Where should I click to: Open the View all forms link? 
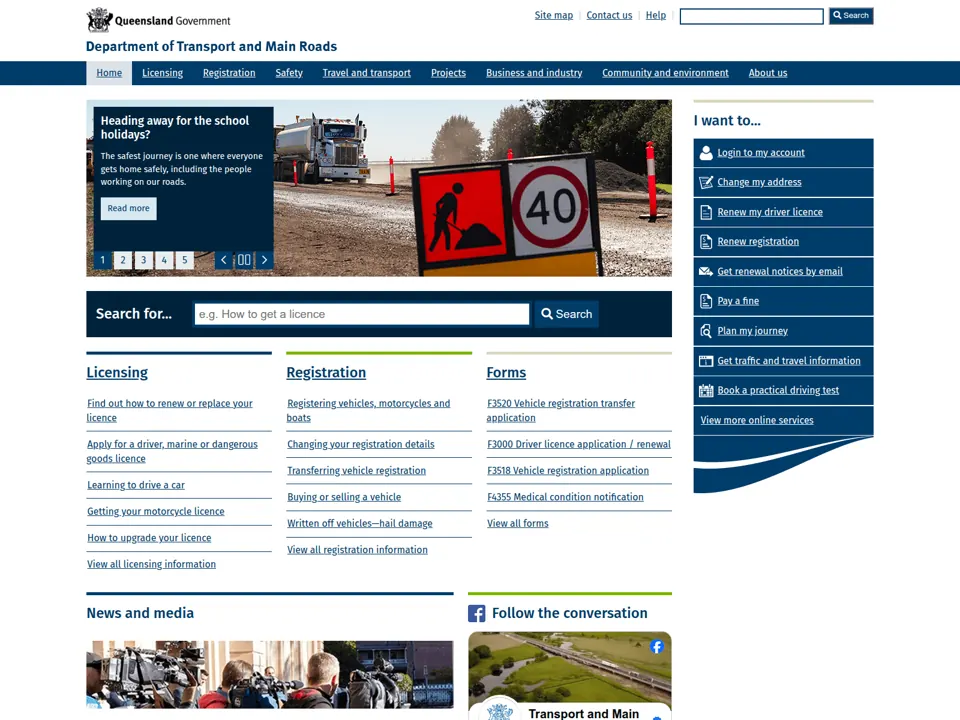pos(517,523)
